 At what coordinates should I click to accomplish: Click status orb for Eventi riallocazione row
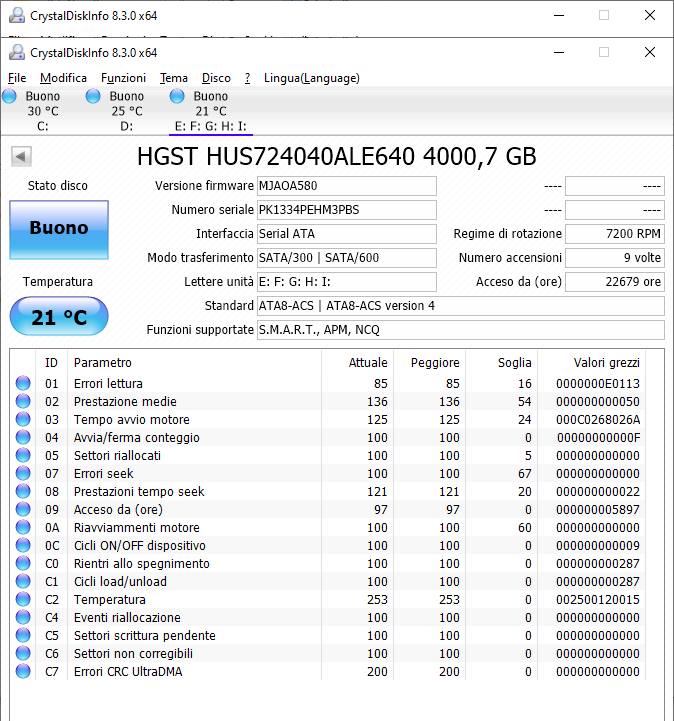tap(23, 617)
